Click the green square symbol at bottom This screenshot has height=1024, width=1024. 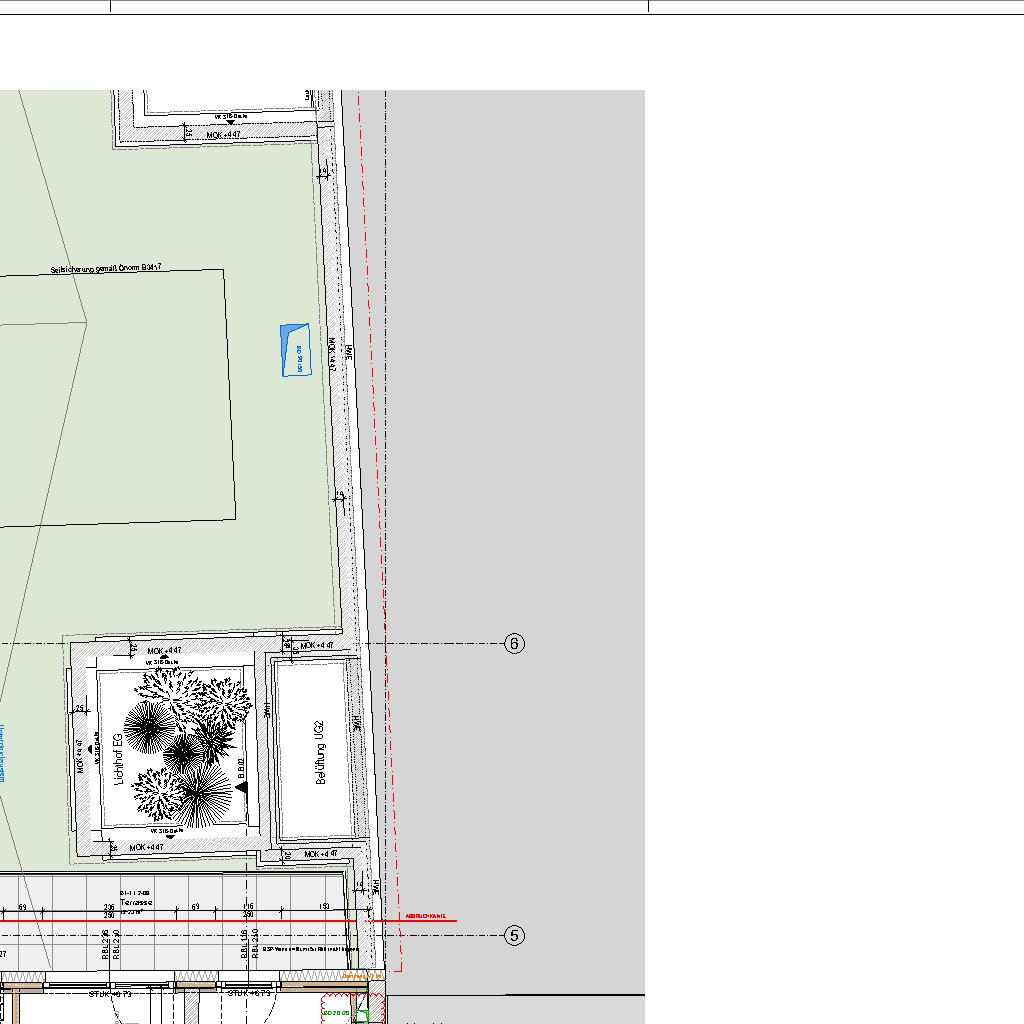[362, 1016]
